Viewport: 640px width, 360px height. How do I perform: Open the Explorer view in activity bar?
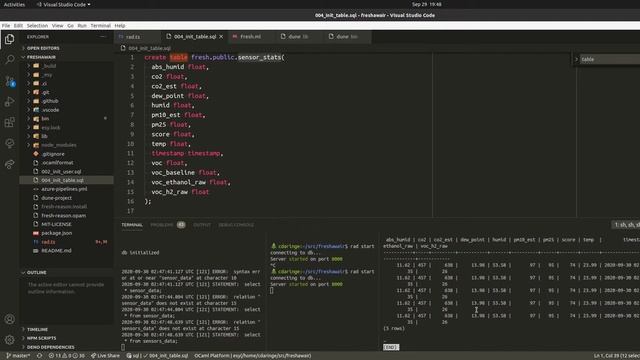pyautogui.click(x=9, y=39)
